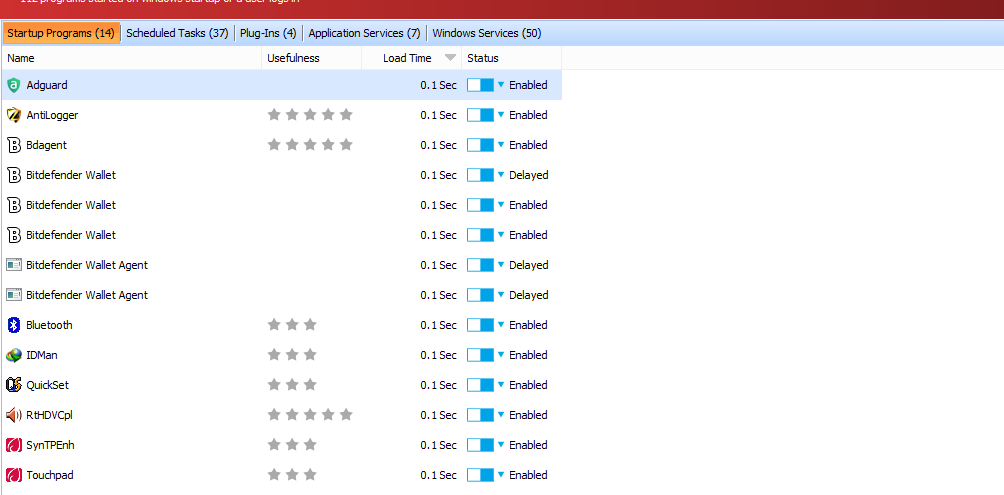
Task: Switch to the Scheduled Tasks (37) tab
Action: tap(177, 33)
